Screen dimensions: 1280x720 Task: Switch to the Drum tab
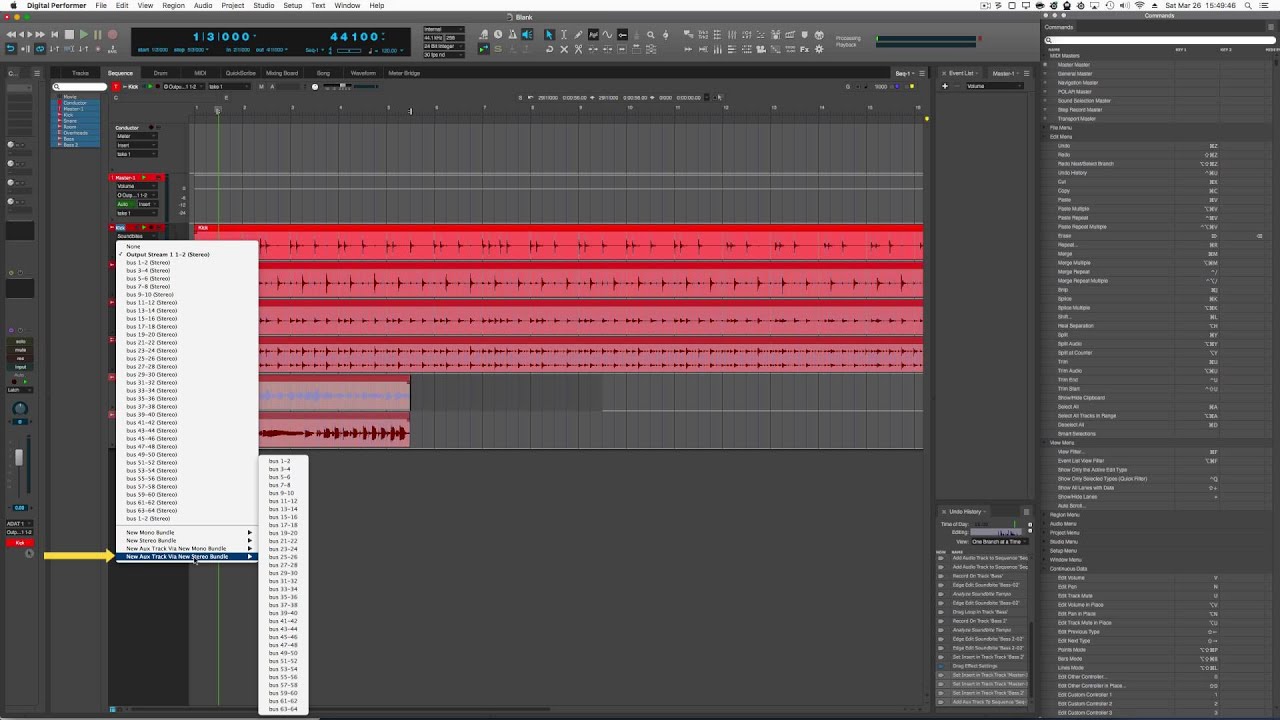coord(160,73)
